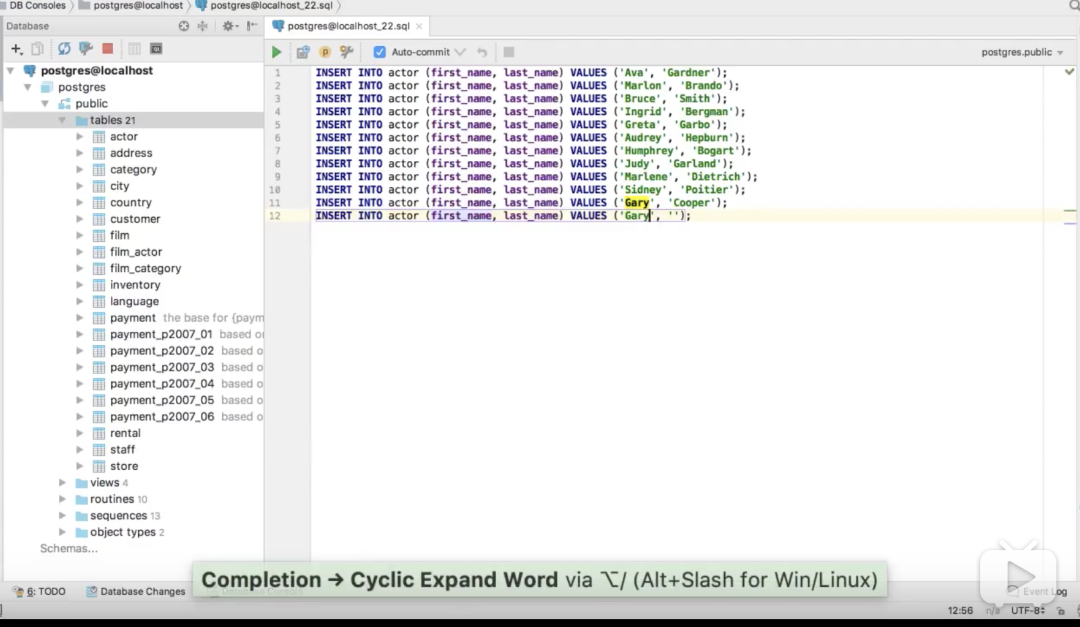Viewport: 1080px width, 627px height.
Task: Open the console settings wrench icon
Action: pyautogui.click(x=346, y=52)
